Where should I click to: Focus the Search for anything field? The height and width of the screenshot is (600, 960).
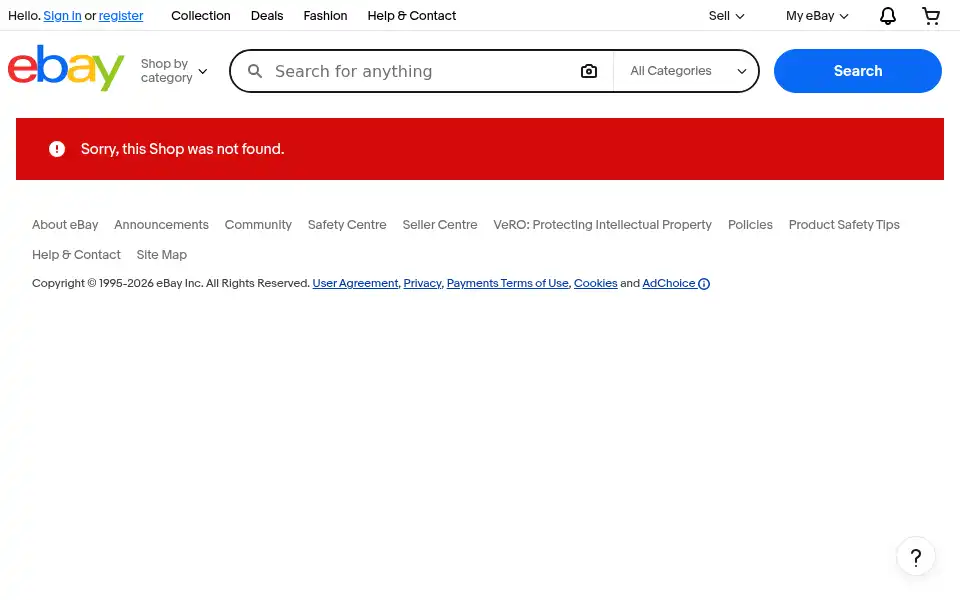click(422, 71)
